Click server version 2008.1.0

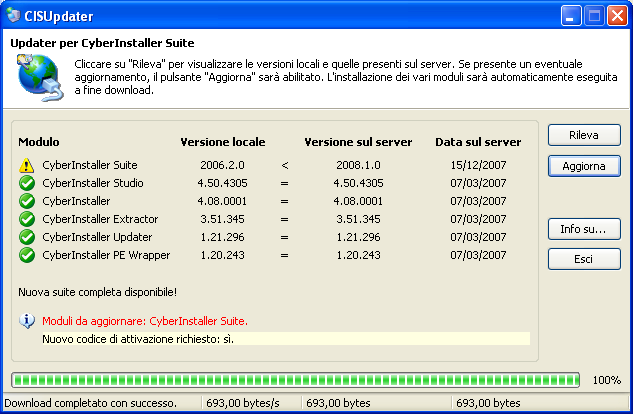[358, 165]
